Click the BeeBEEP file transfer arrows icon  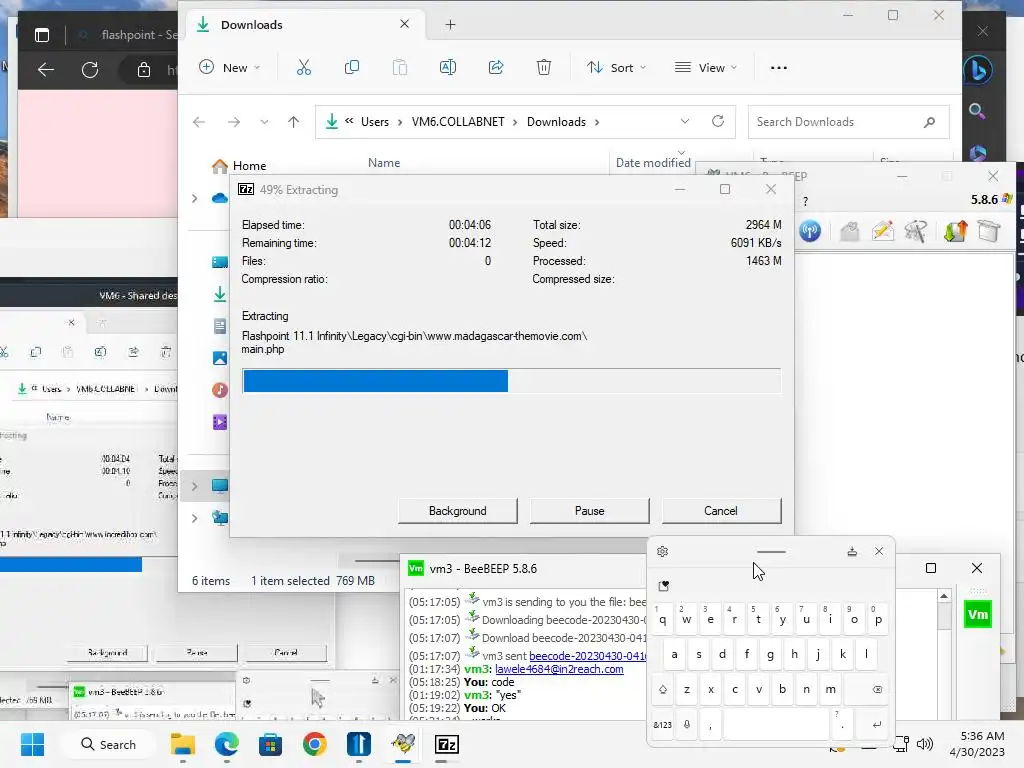point(955,231)
